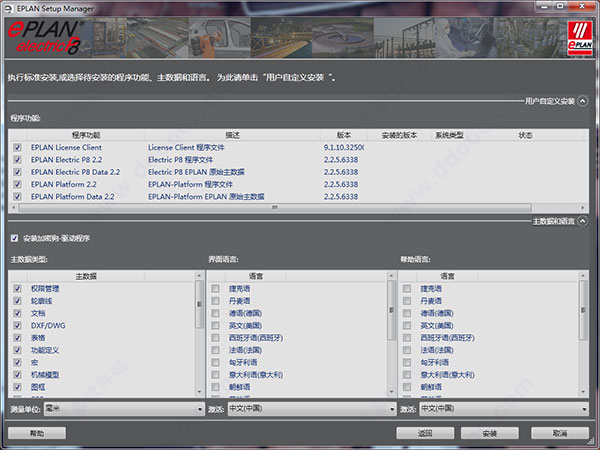Click the EPLAN logo icon at top right
600x450 pixels.
pyautogui.click(x=580, y=38)
